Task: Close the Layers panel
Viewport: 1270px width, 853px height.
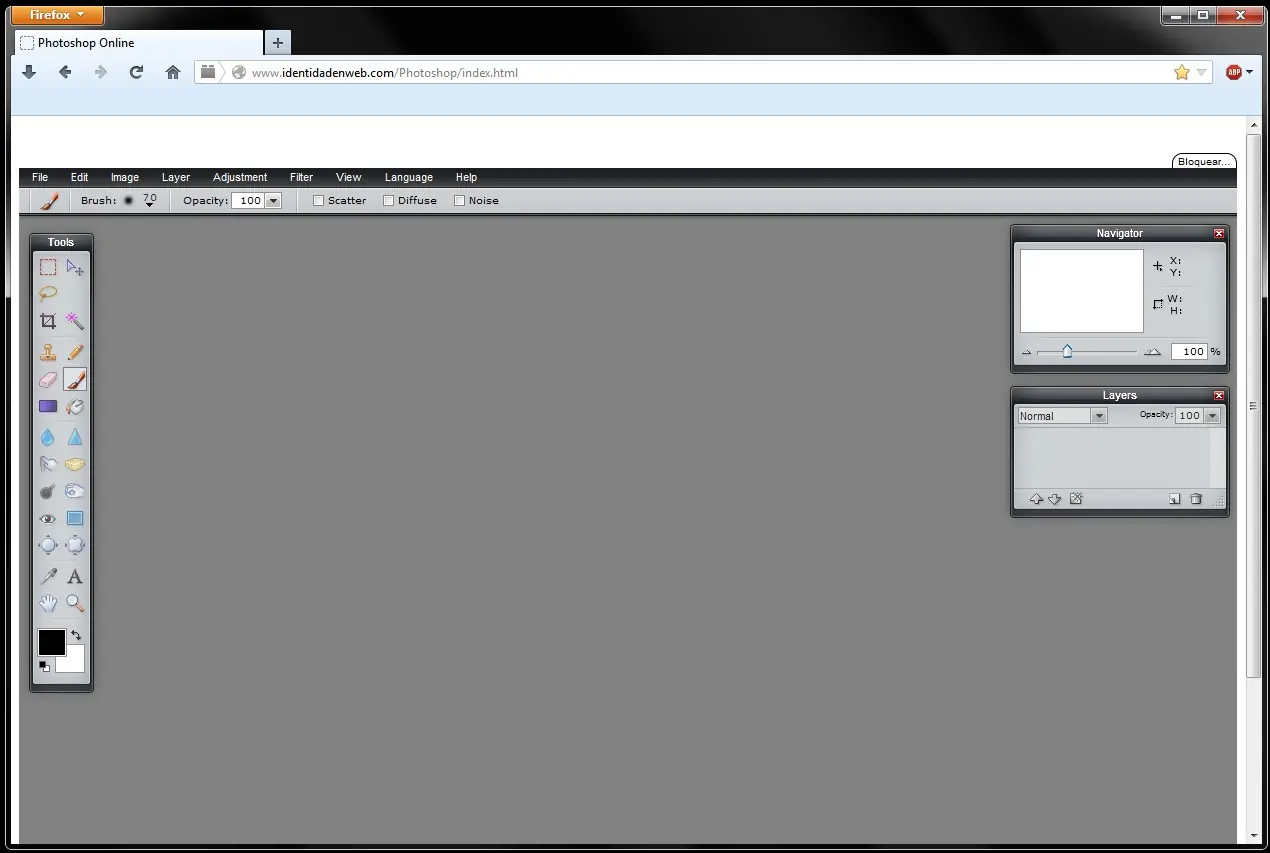Action: pos(1218,395)
